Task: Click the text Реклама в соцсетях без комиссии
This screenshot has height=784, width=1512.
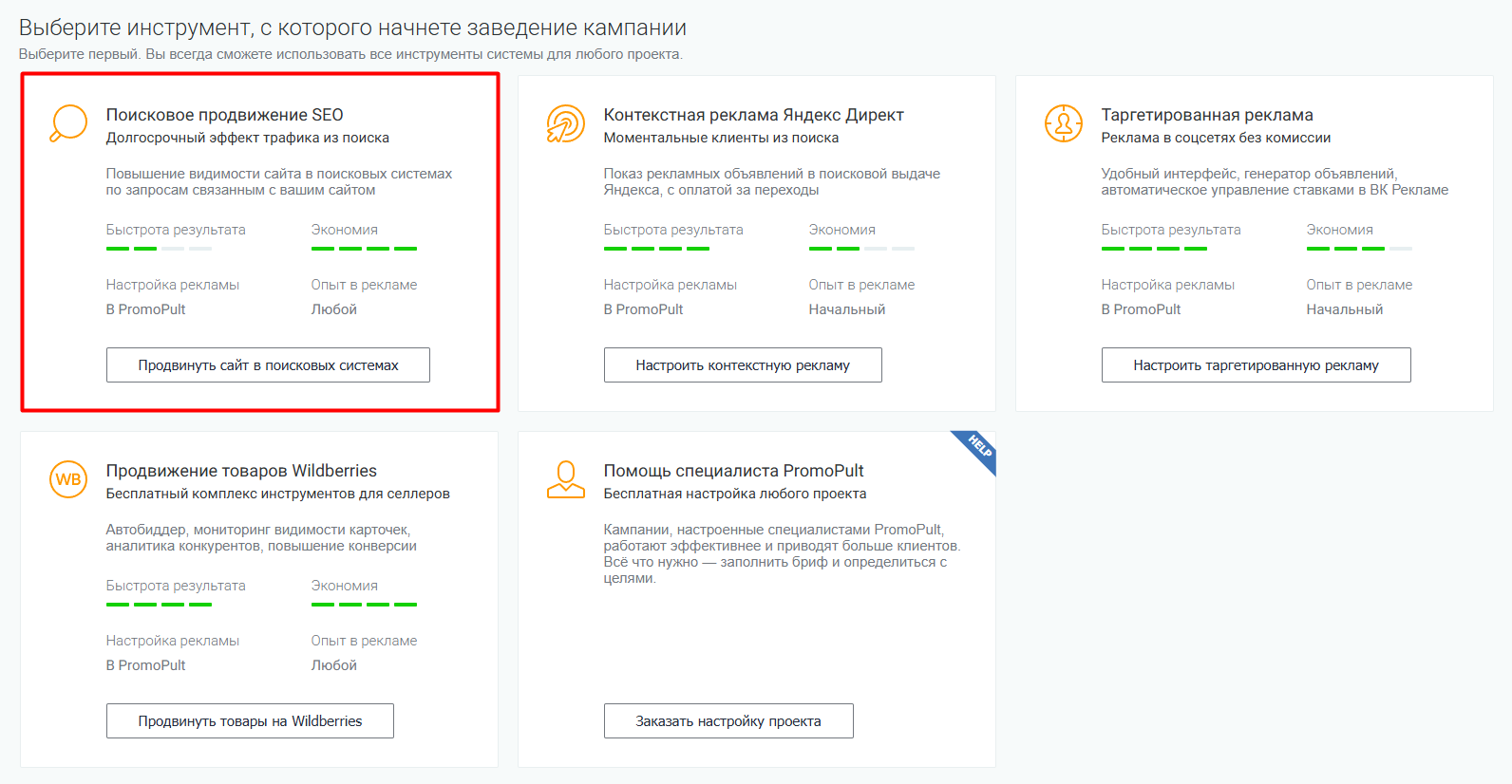Action: pos(1216,138)
